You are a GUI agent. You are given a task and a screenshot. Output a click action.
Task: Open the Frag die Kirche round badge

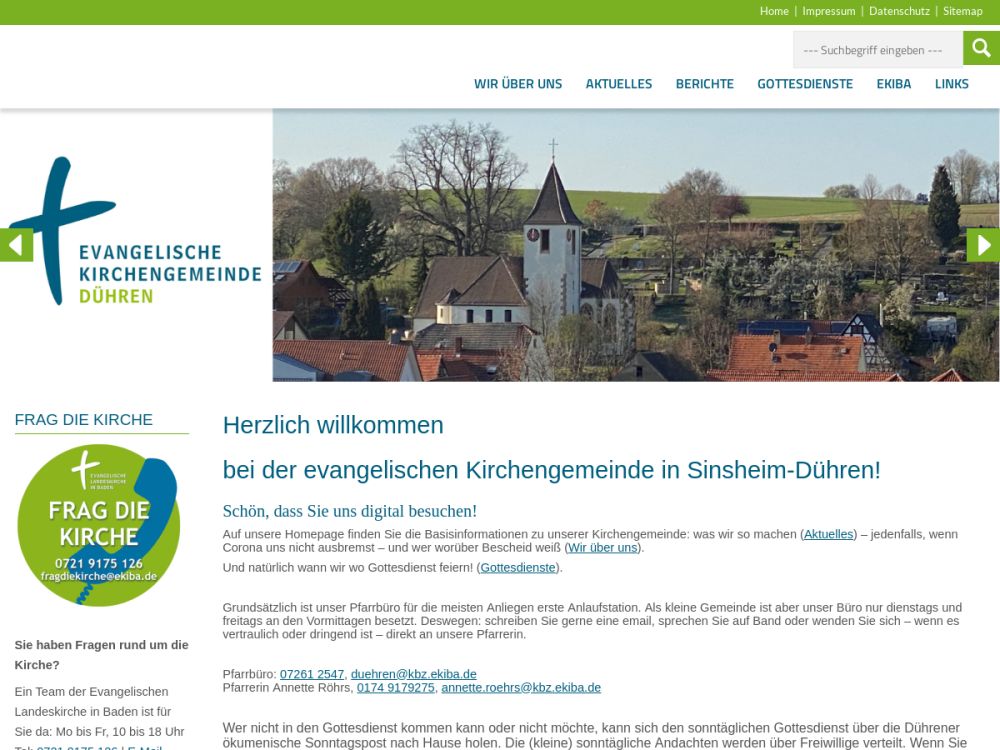click(99, 525)
